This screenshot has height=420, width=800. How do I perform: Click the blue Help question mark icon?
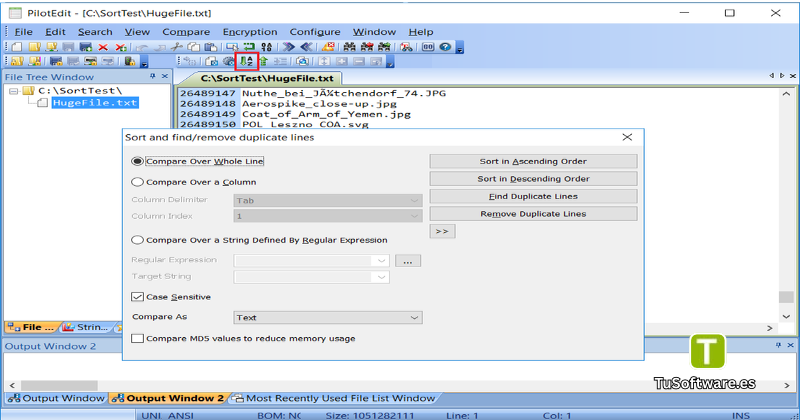click(445, 47)
